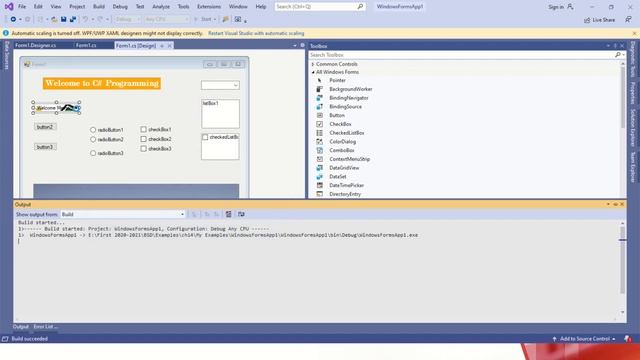Expand the Common Controls group

click(313, 64)
